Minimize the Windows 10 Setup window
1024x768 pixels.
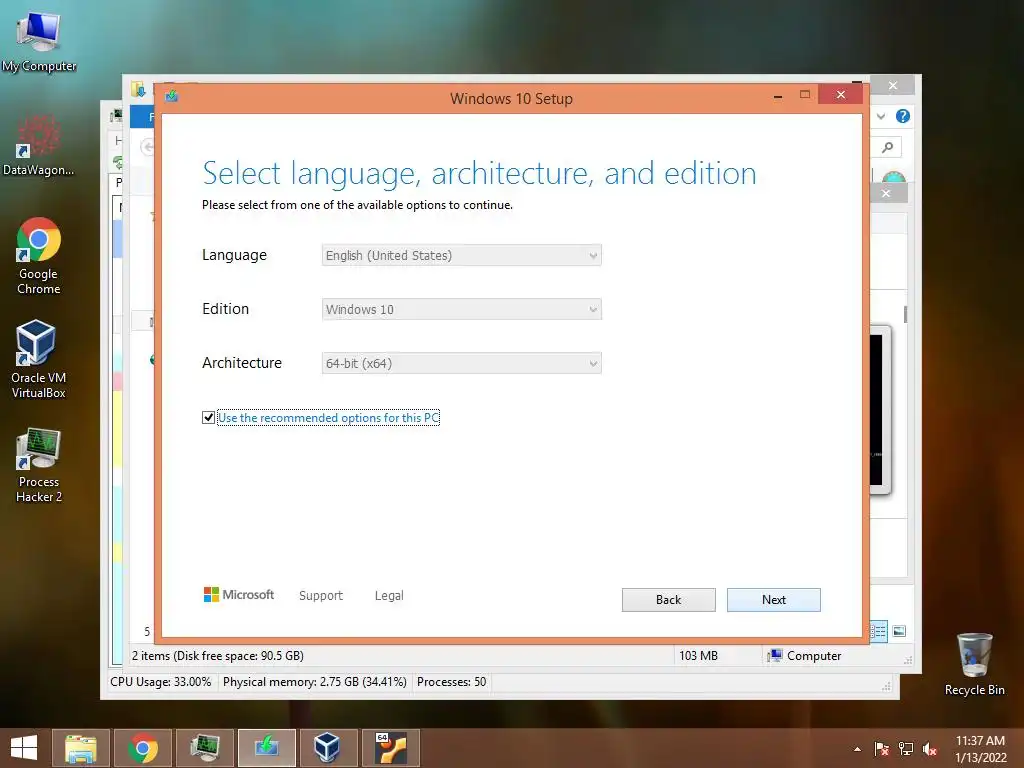[778, 96]
